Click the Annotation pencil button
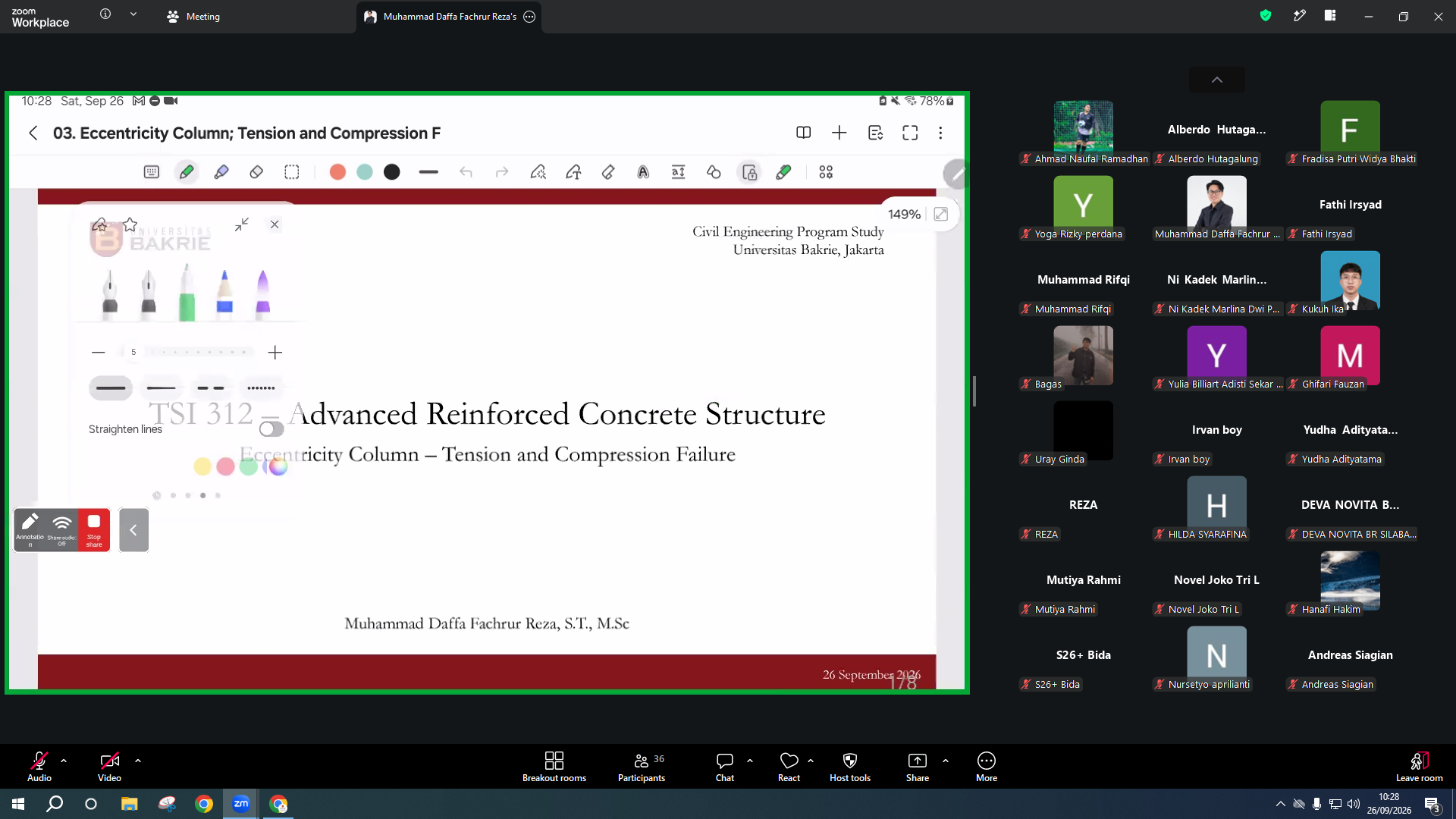1456x819 pixels. click(30, 529)
